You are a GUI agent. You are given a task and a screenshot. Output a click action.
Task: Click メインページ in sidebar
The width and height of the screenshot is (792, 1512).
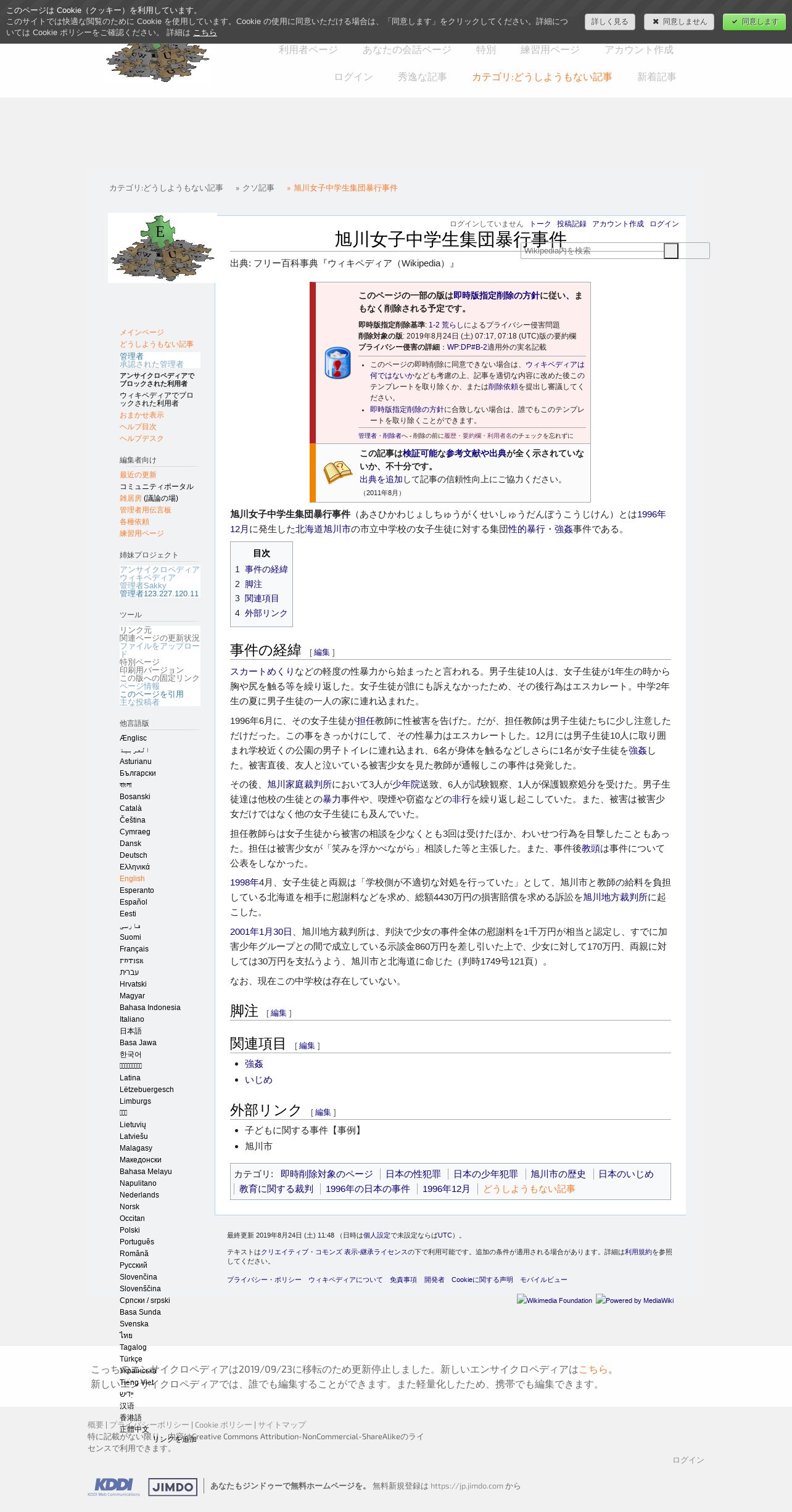point(142,332)
